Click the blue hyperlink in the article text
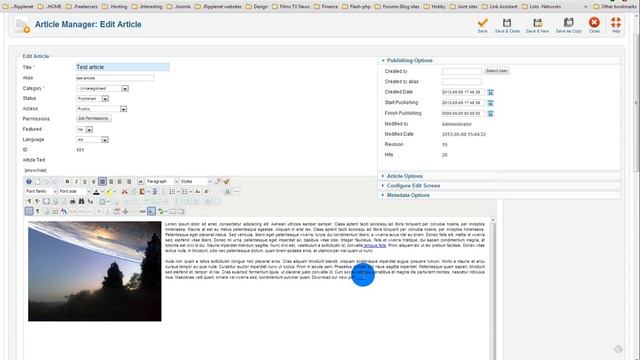The height and width of the screenshot is (360, 640). point(375,246)
